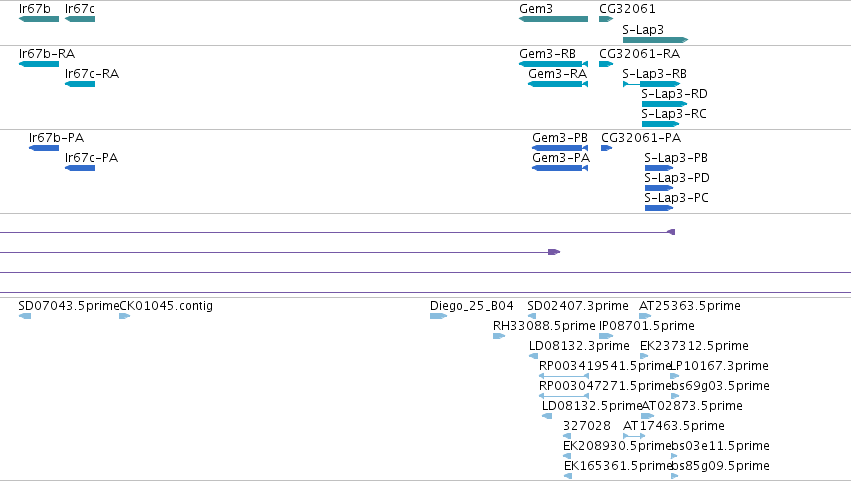Select the EK208930.5prime label
This screenshot has height=481, width=851.
pos(617,446)
